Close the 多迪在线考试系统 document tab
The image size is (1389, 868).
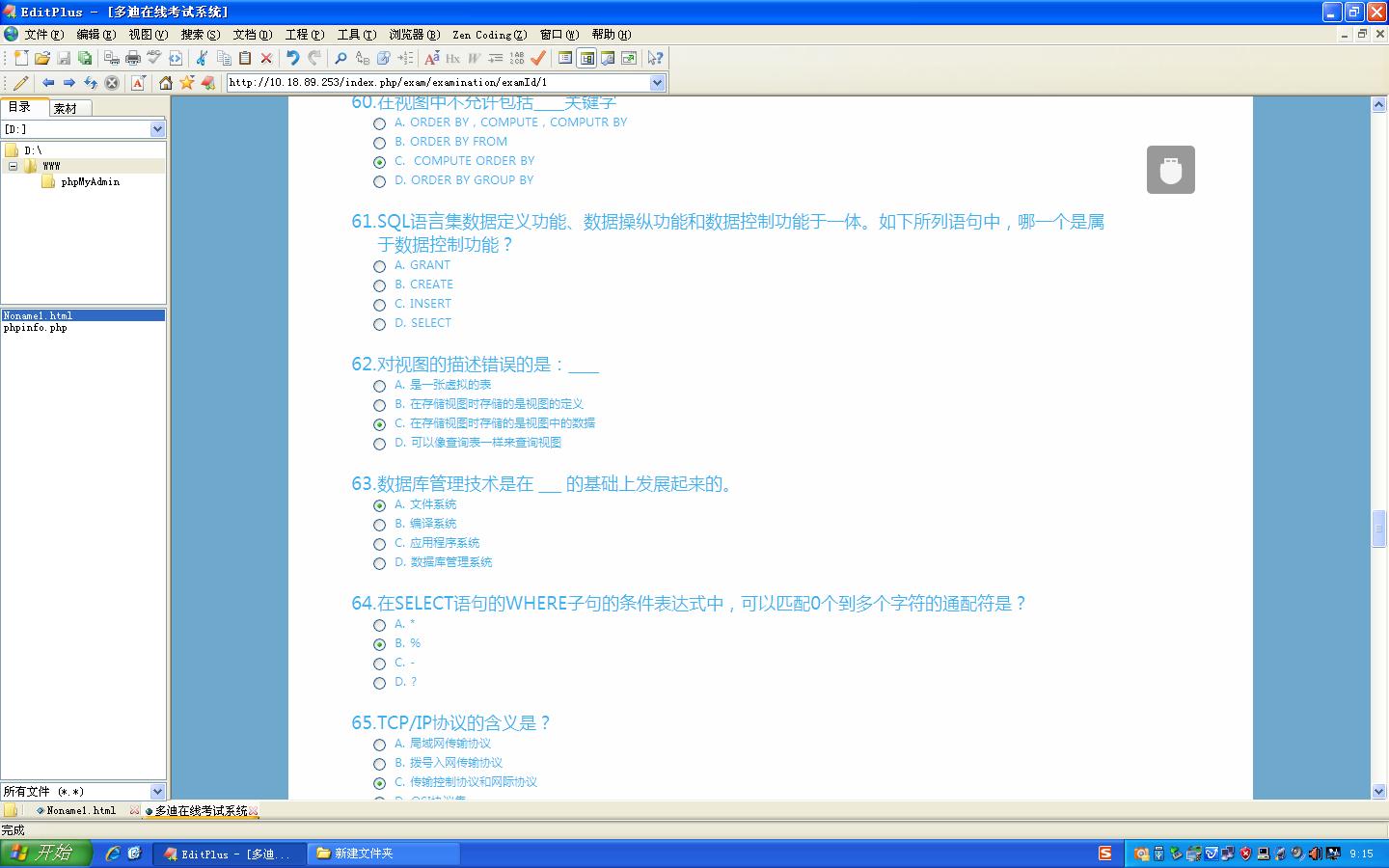(254, 811)
